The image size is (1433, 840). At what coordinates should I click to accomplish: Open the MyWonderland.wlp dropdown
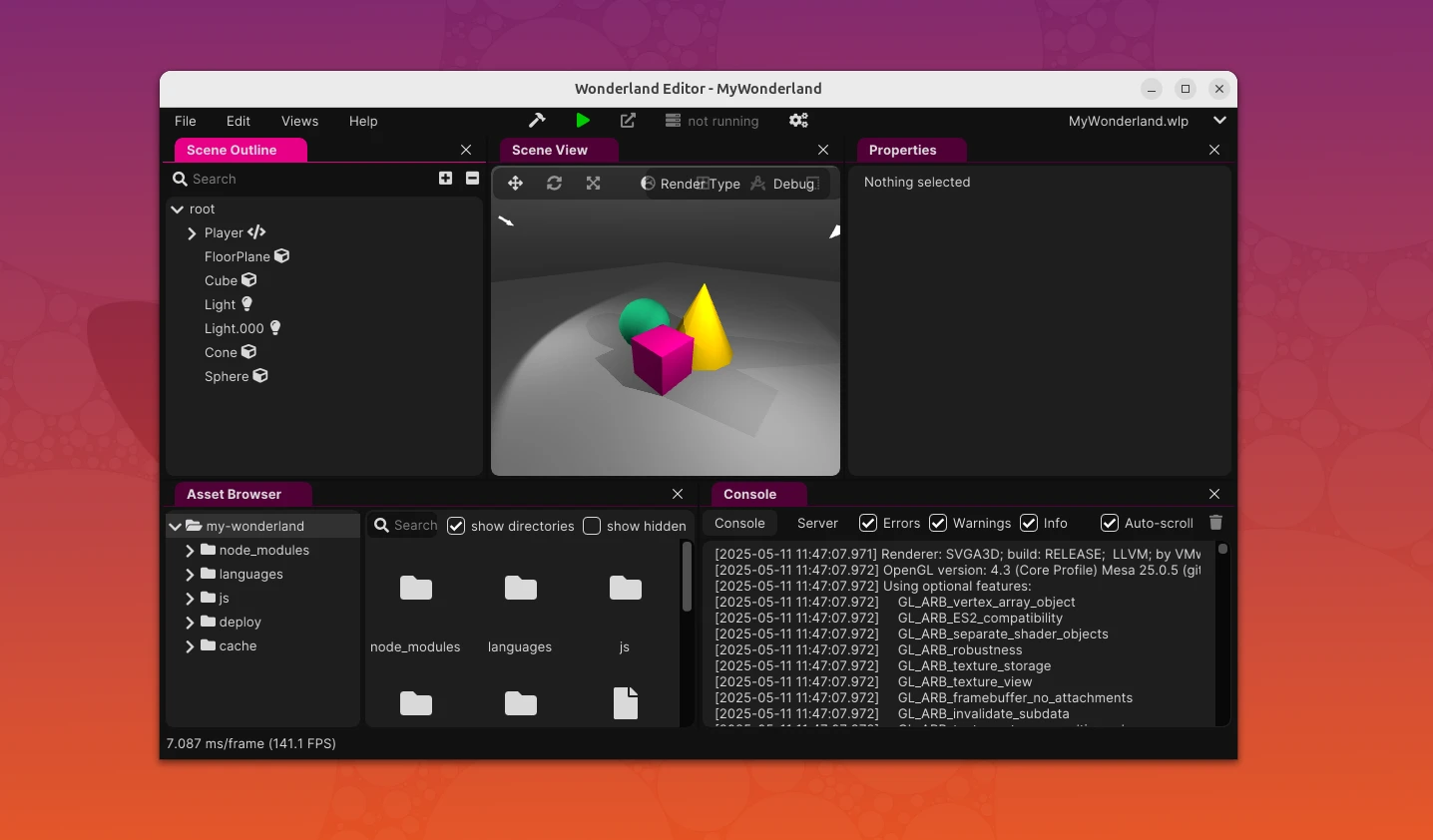pos(1219,121)
